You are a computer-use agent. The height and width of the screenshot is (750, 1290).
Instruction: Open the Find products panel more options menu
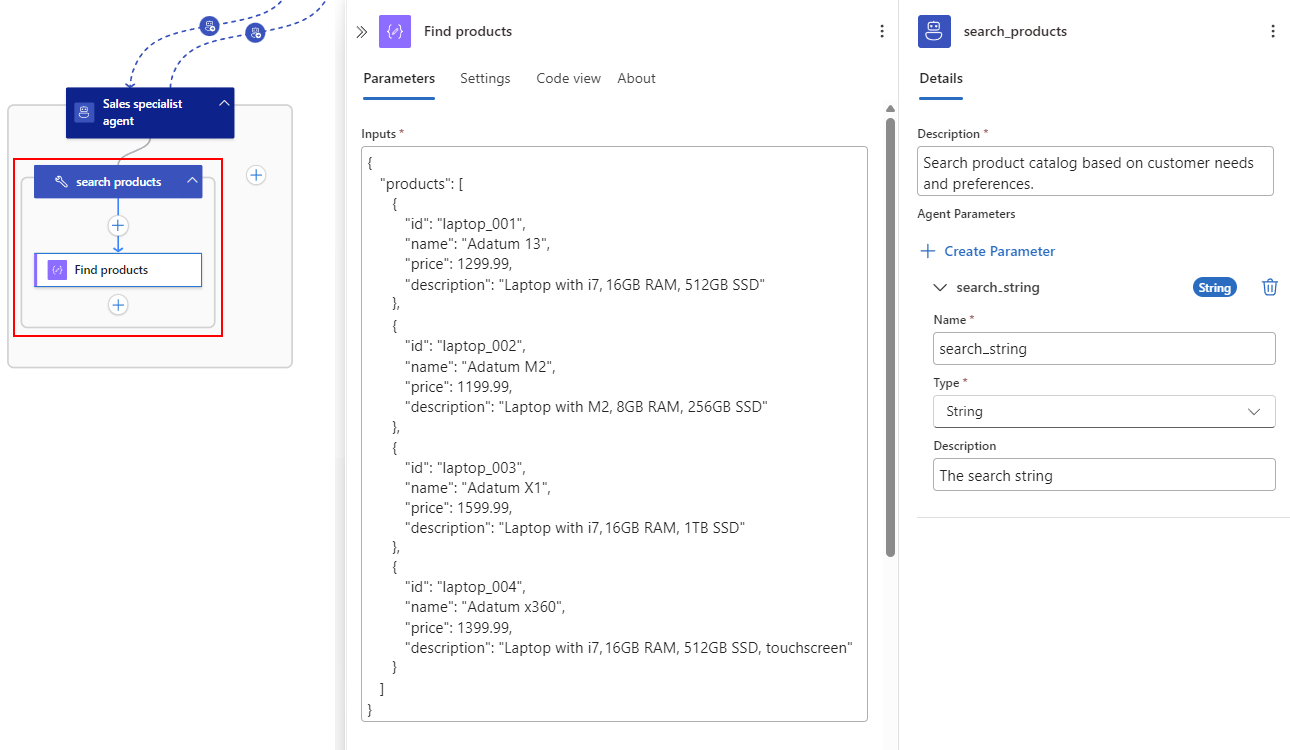tap(882, 31)
